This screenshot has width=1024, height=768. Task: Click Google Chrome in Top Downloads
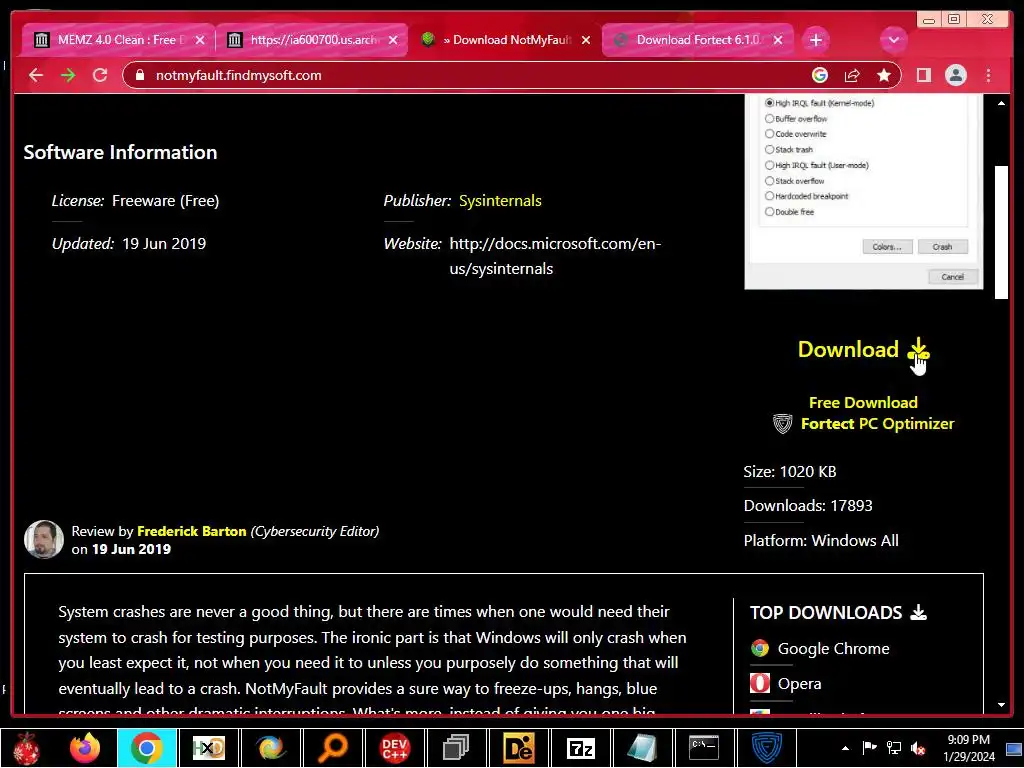[x=833, y=648]
